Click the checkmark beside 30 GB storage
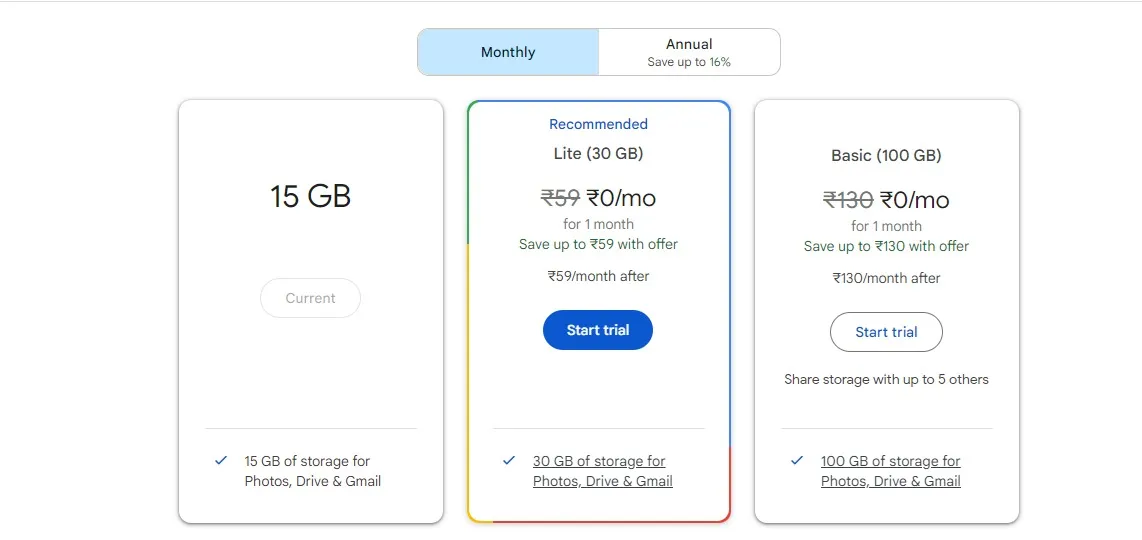The image size is (1142, 540). 509,461
